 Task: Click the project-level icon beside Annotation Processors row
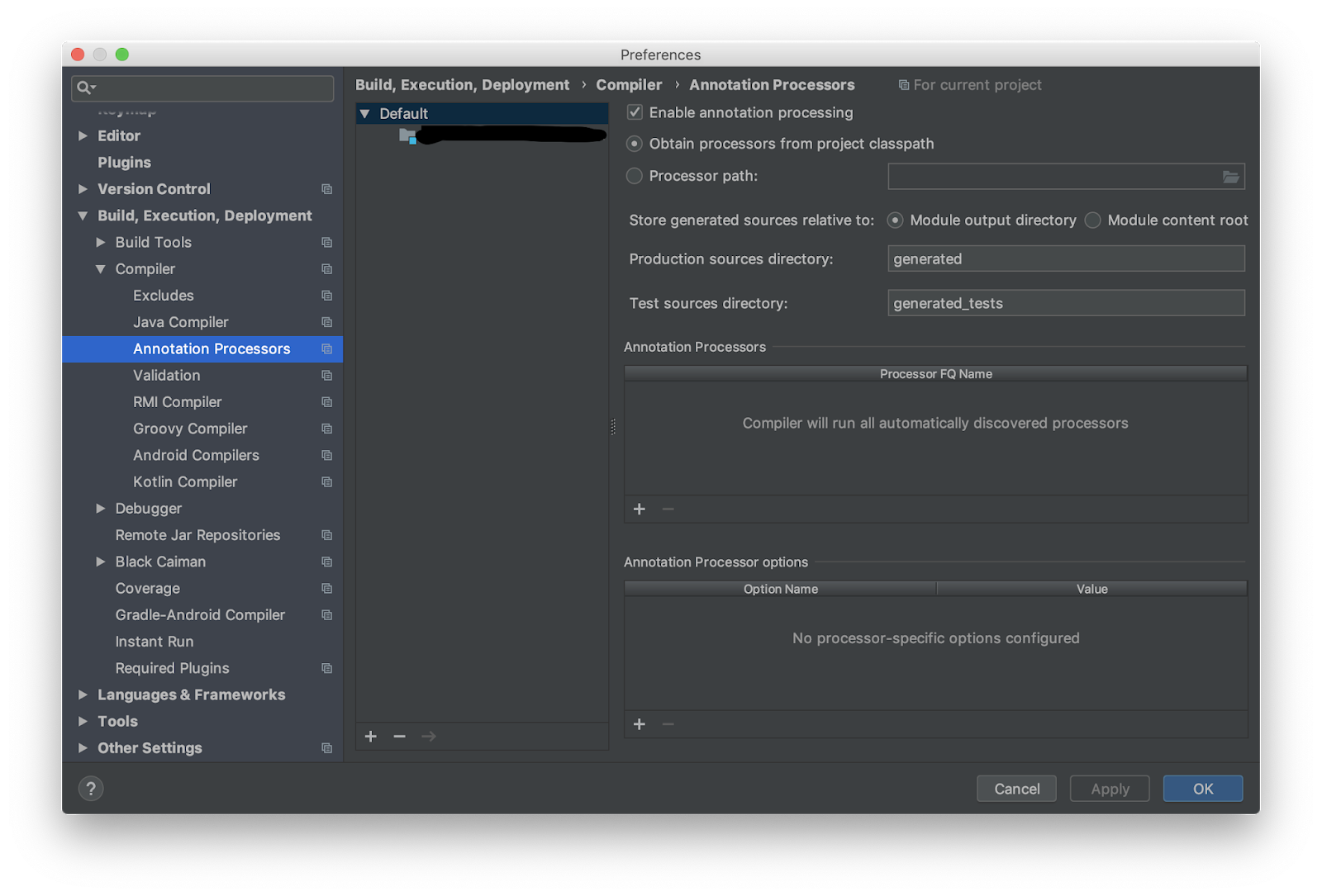click(327, 348)
